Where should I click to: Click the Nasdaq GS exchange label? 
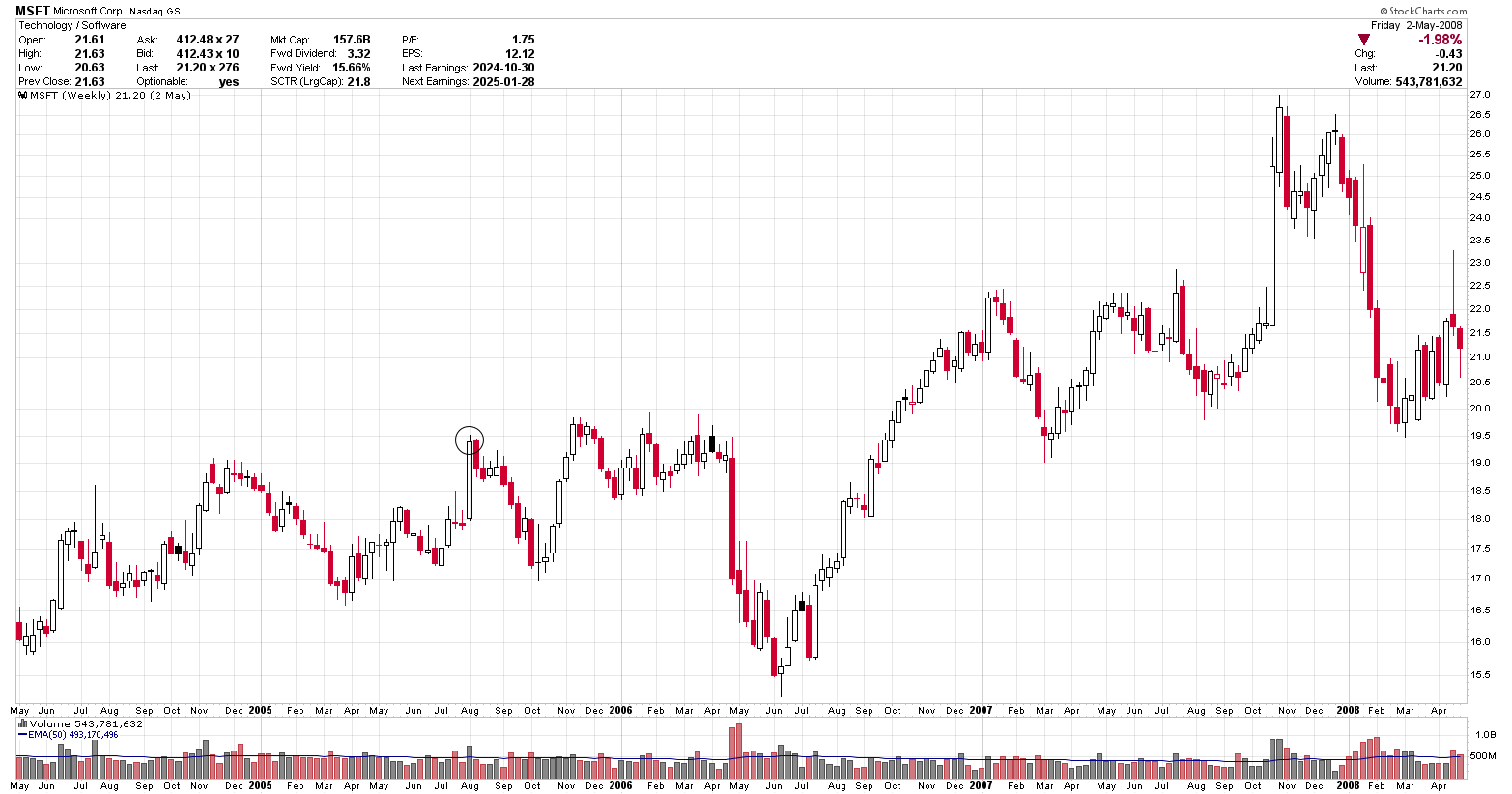[x=157, y=12]
